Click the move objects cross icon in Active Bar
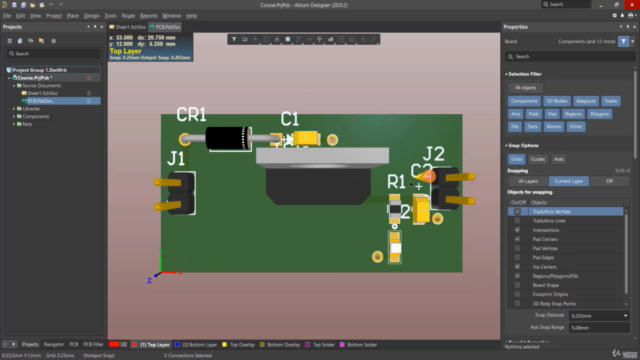This screenshot has height=360, width=640. click(256, 39)
